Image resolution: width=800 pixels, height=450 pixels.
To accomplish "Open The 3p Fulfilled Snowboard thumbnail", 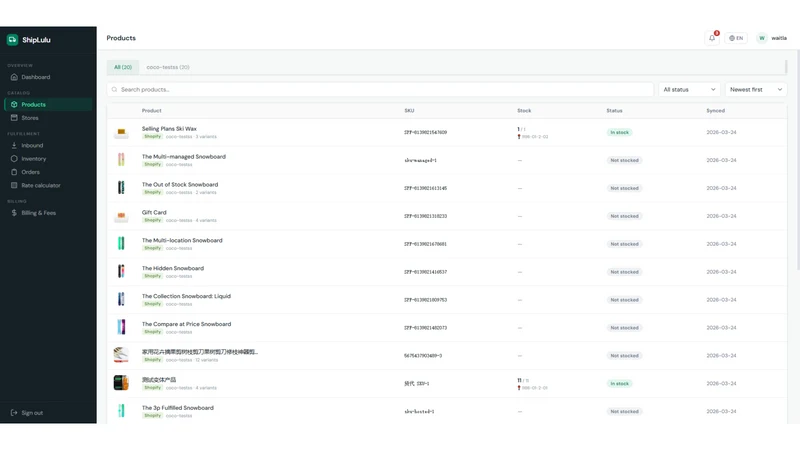I will (121, 411).
